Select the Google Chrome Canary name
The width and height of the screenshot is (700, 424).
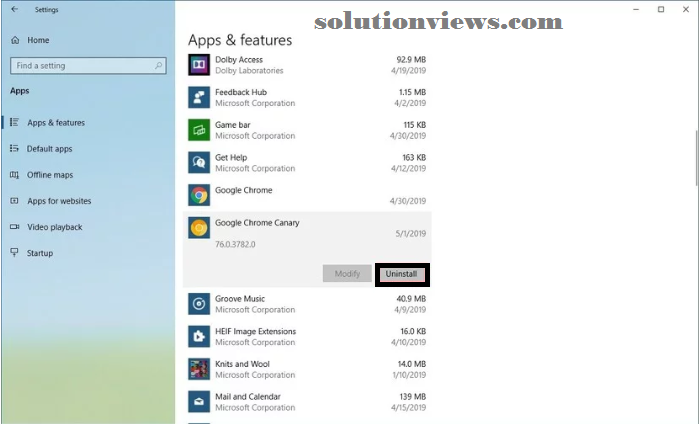257,222
